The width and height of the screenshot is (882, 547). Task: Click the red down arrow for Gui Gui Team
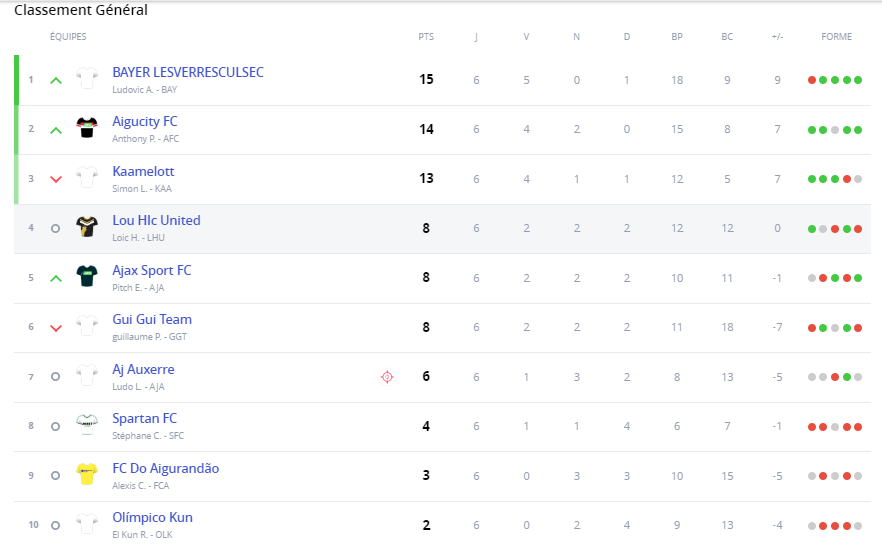point(56,328)
